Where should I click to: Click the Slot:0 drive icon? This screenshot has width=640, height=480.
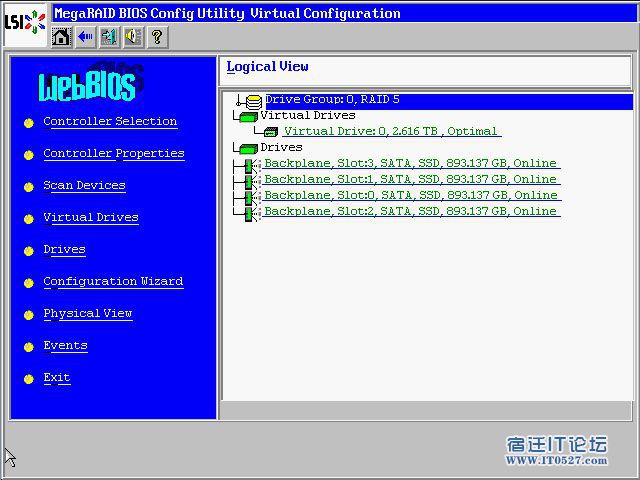[251, 197]
